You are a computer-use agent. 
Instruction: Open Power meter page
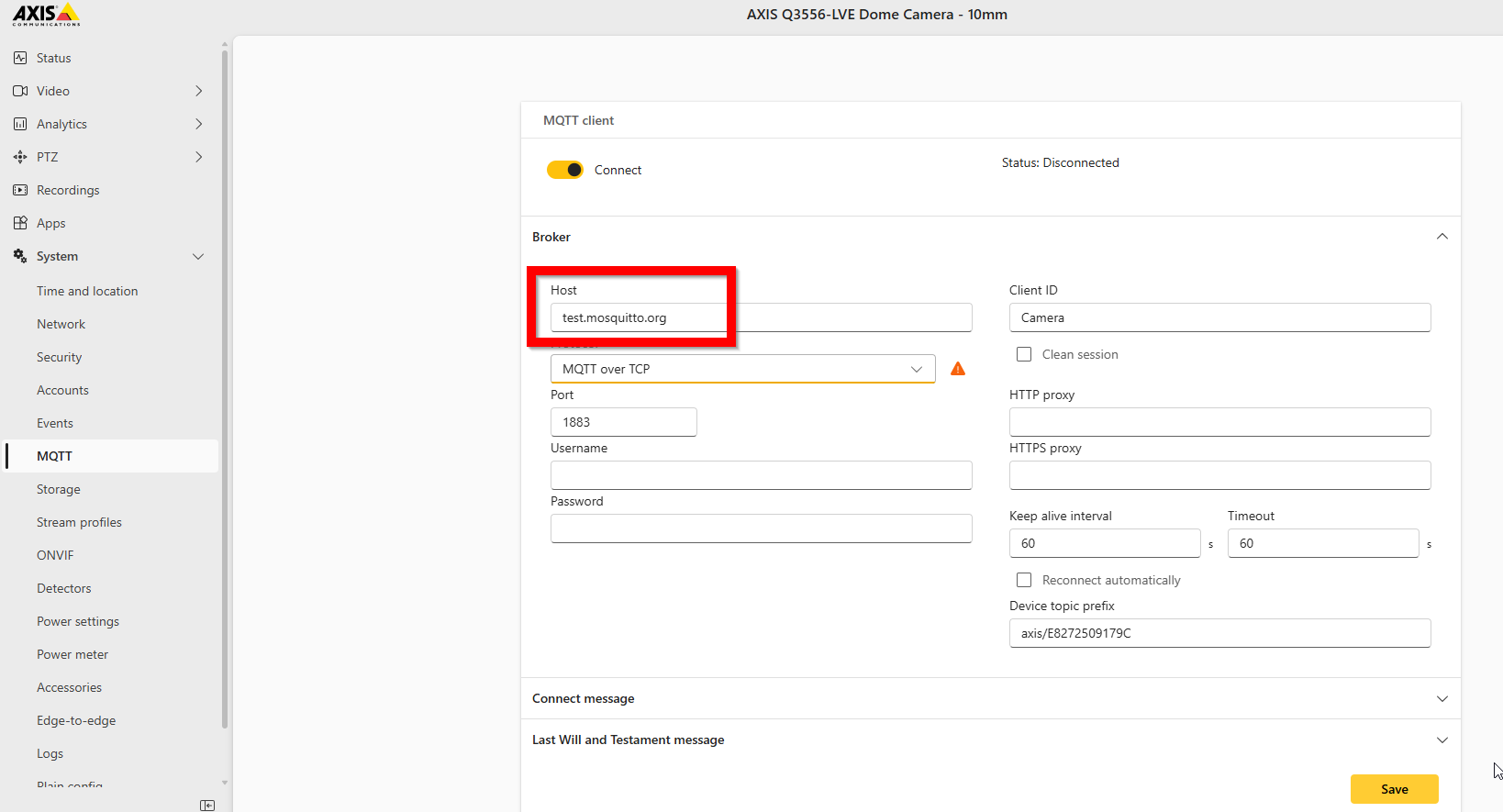point(72,654)
